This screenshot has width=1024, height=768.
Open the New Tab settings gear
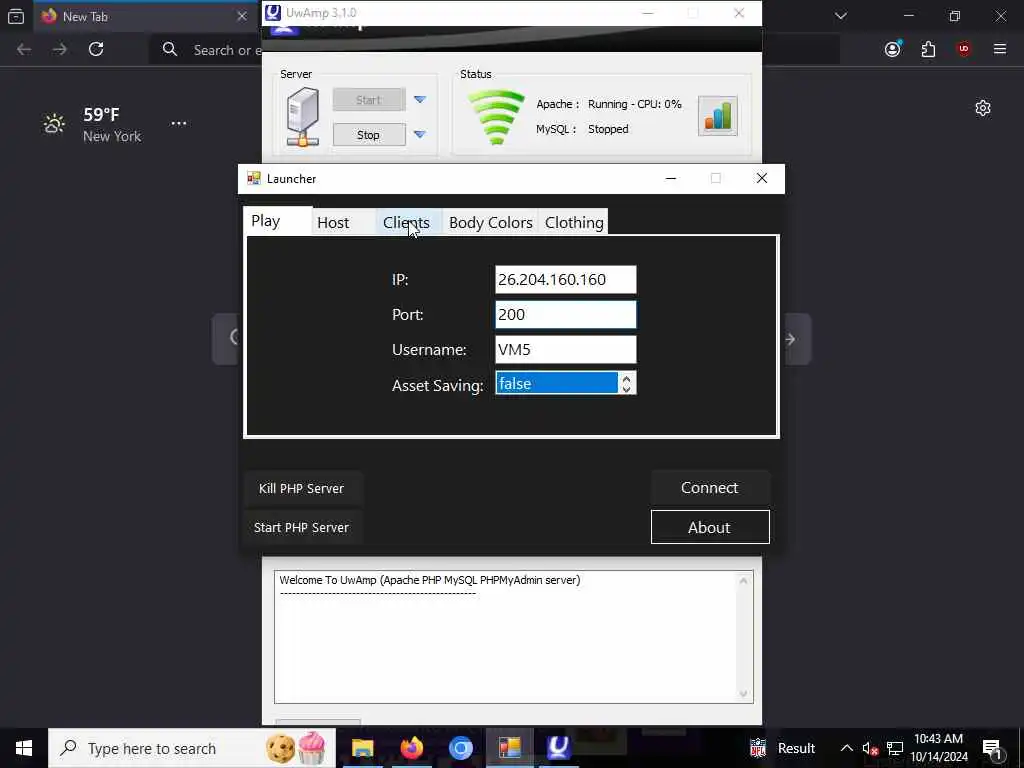tap(983, 108)
